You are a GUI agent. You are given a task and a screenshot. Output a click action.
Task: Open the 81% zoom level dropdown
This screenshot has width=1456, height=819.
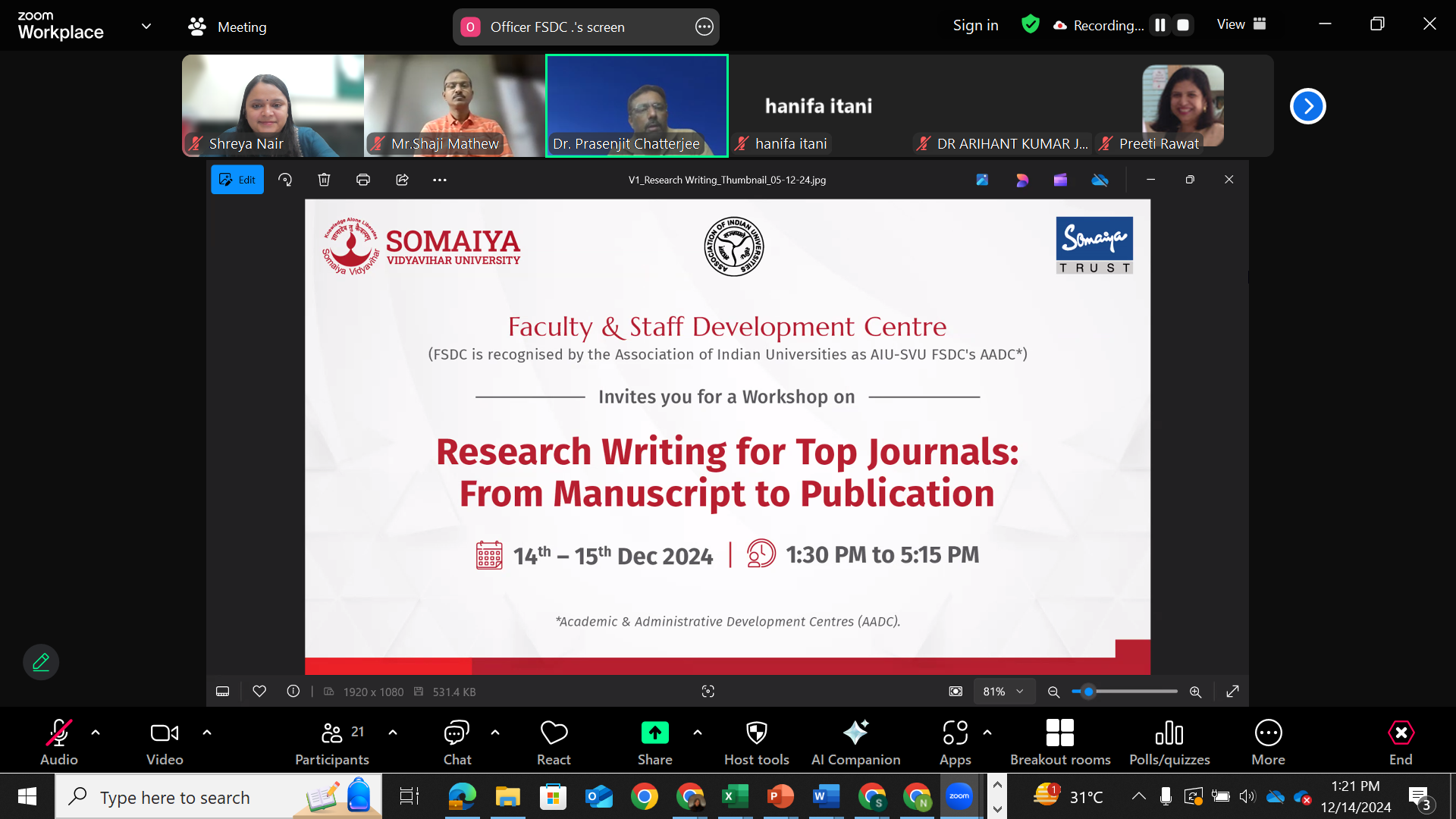click(x=1003, y=692)
